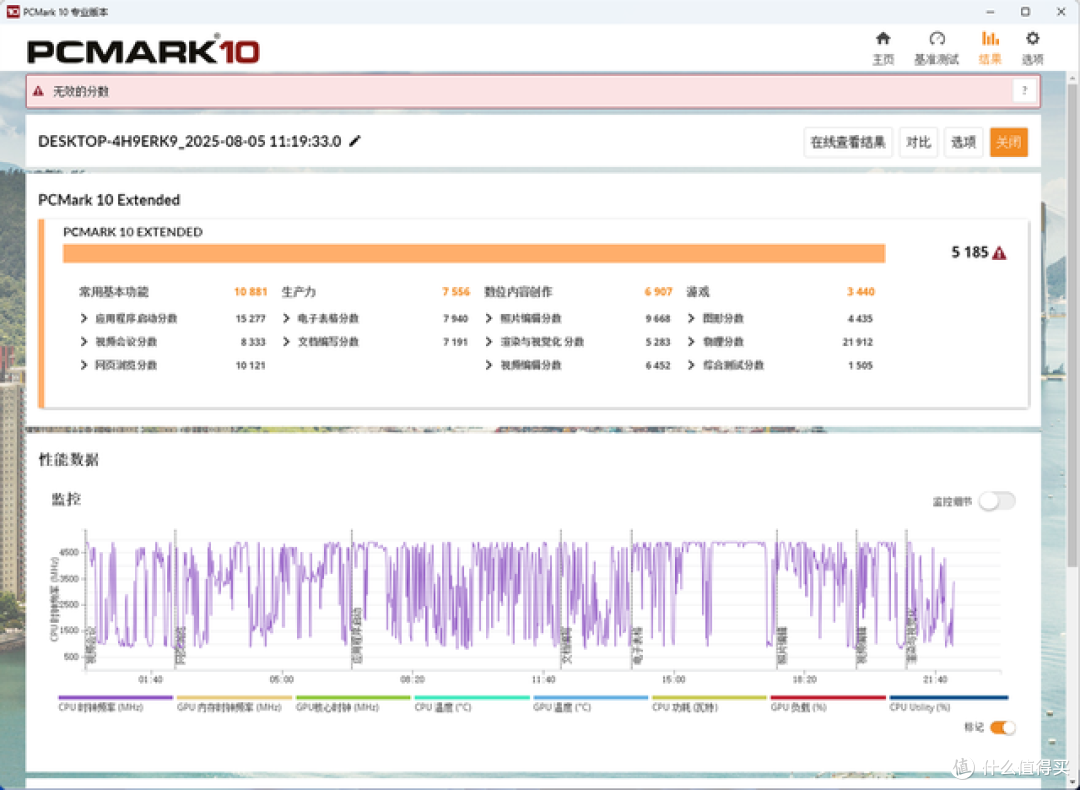Image resolution: width=1080 pixels, height=790 pixels.
Task: Click the 照片编辑分数 value 9 668
Action: click(x=658, y=318)
